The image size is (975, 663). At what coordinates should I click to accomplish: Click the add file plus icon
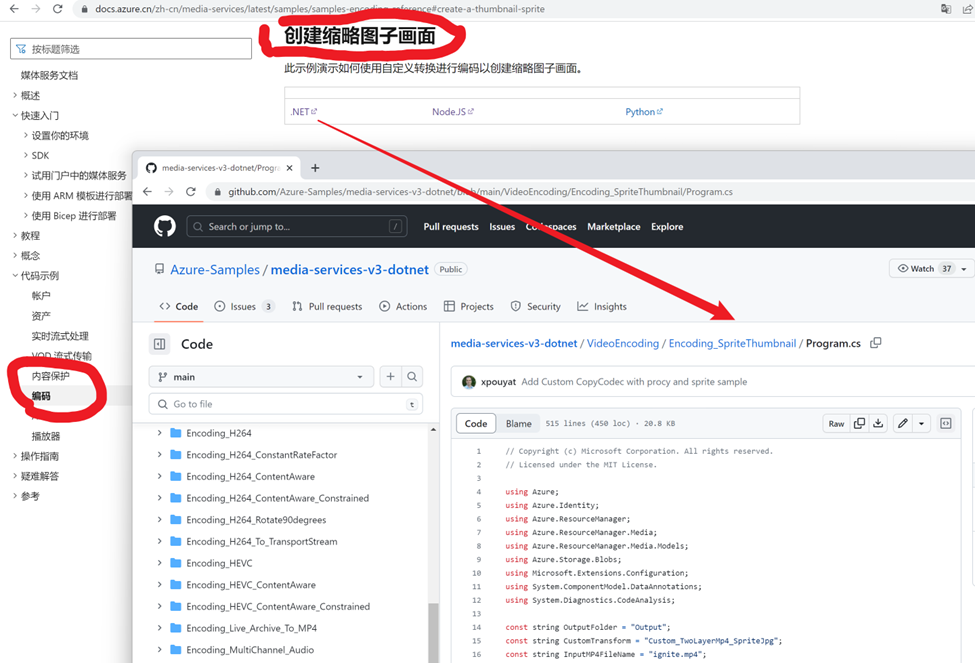point(390,377)
